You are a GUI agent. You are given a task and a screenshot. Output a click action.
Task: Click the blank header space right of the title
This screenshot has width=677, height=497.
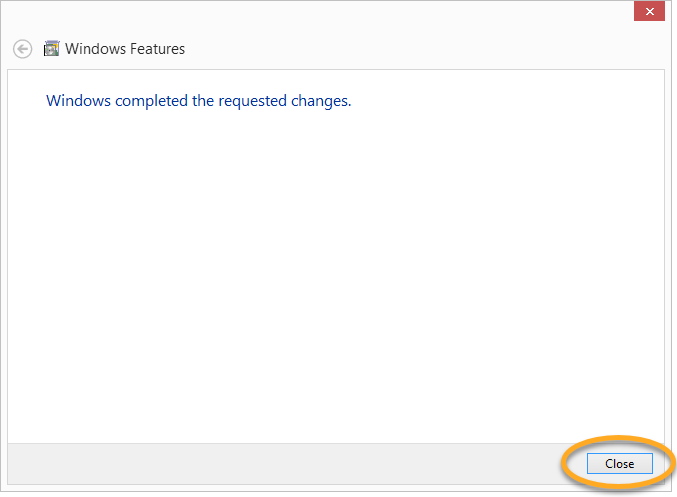click(420, 48)
